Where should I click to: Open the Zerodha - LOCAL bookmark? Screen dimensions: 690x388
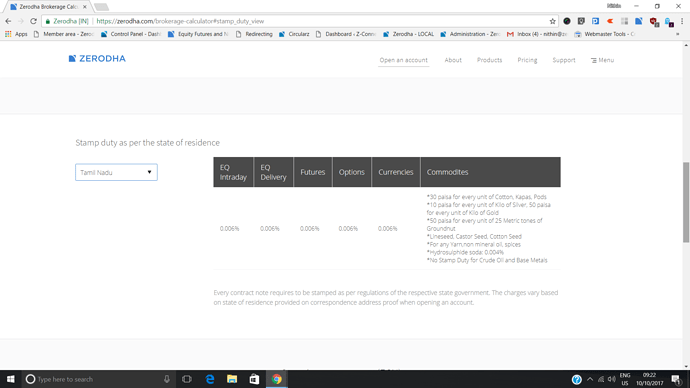408,34
